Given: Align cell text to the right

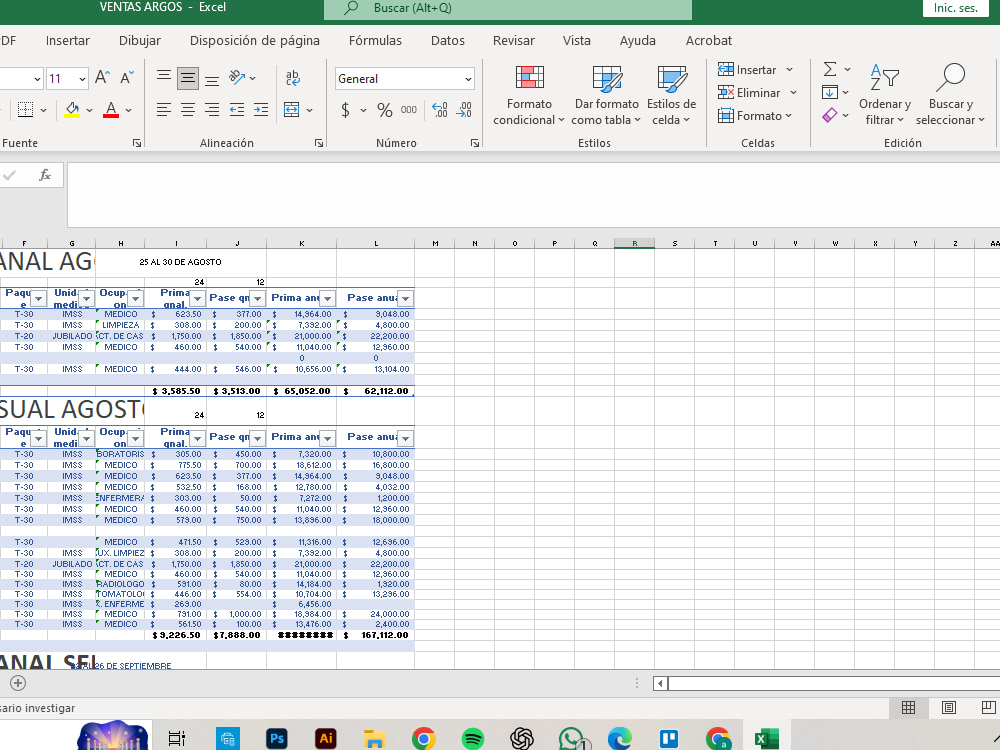Looking at the screenshot, I should coord(212,110).
